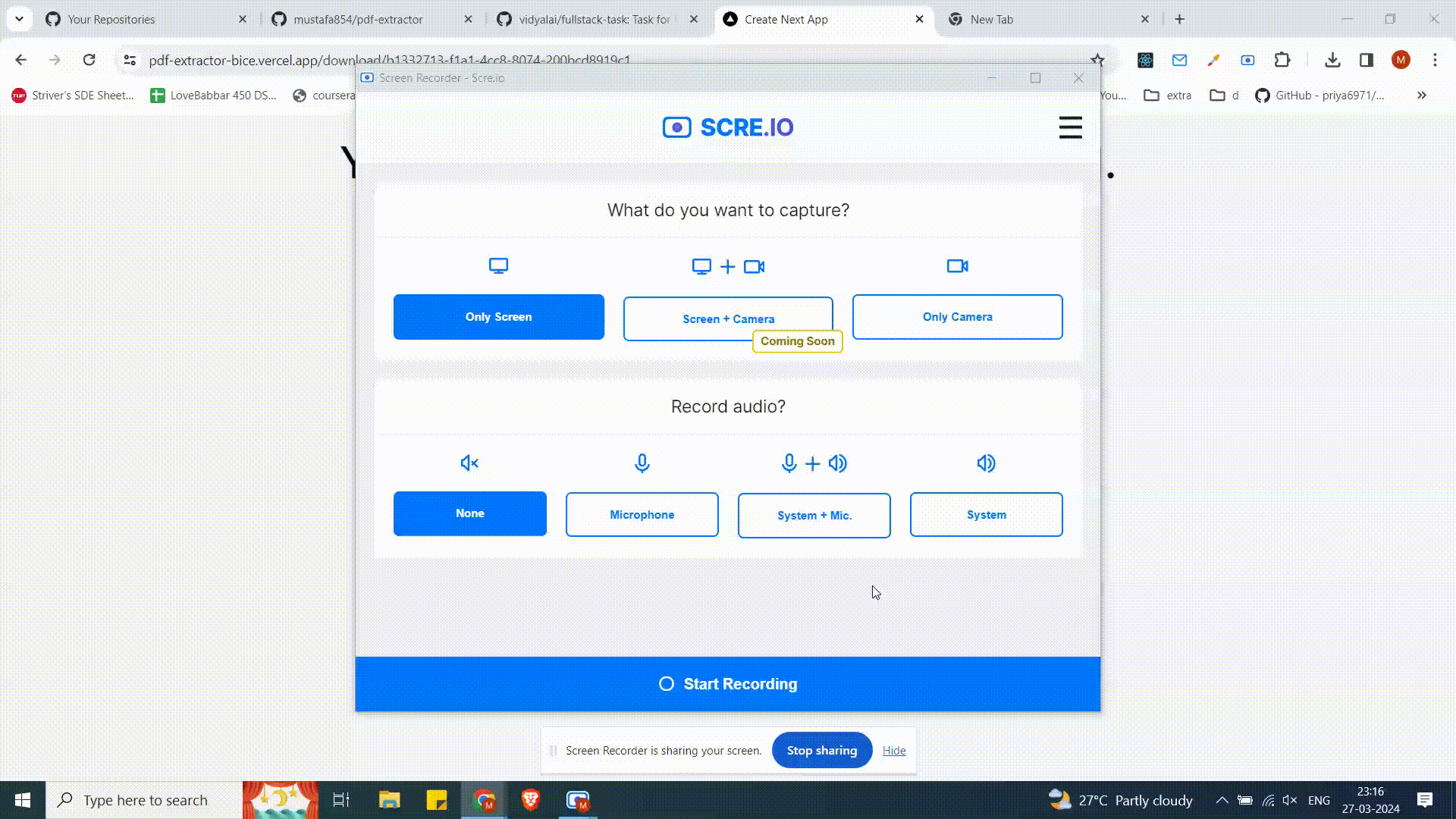This screenshot has width=1456, height=819.
Task: Click the Hide link in sharing bar
Action: click(894, 751)
